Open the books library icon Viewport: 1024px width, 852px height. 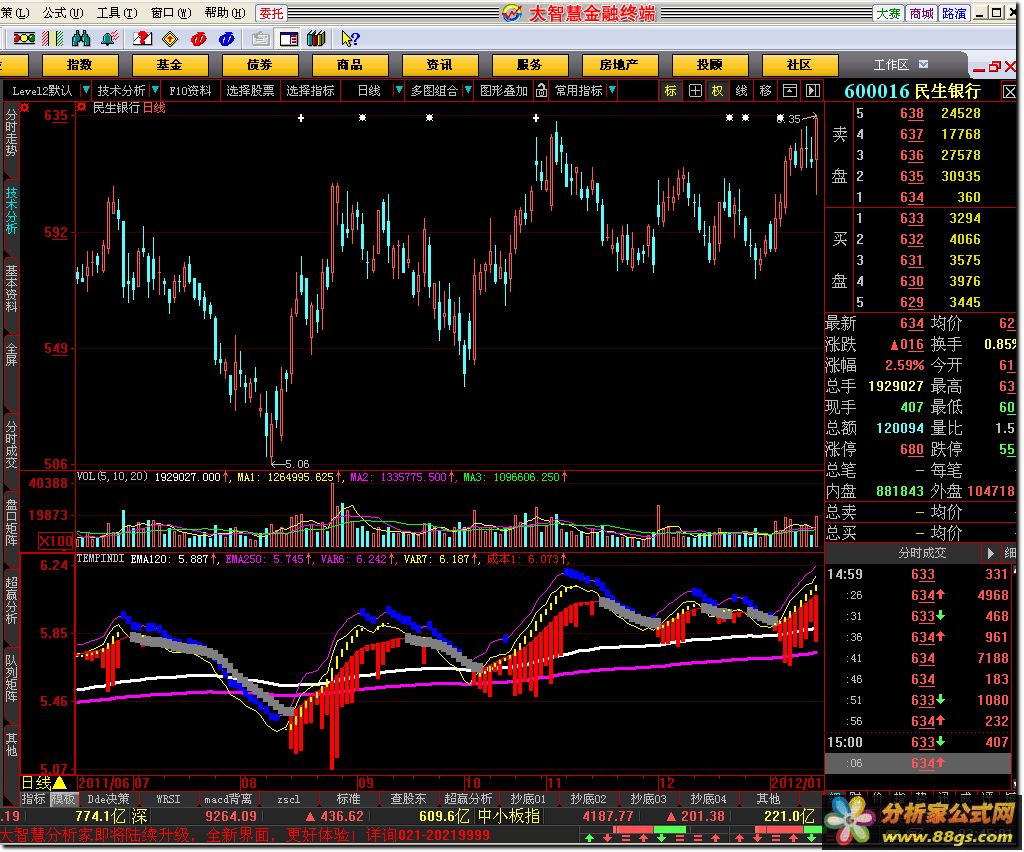tap(316, 39)
